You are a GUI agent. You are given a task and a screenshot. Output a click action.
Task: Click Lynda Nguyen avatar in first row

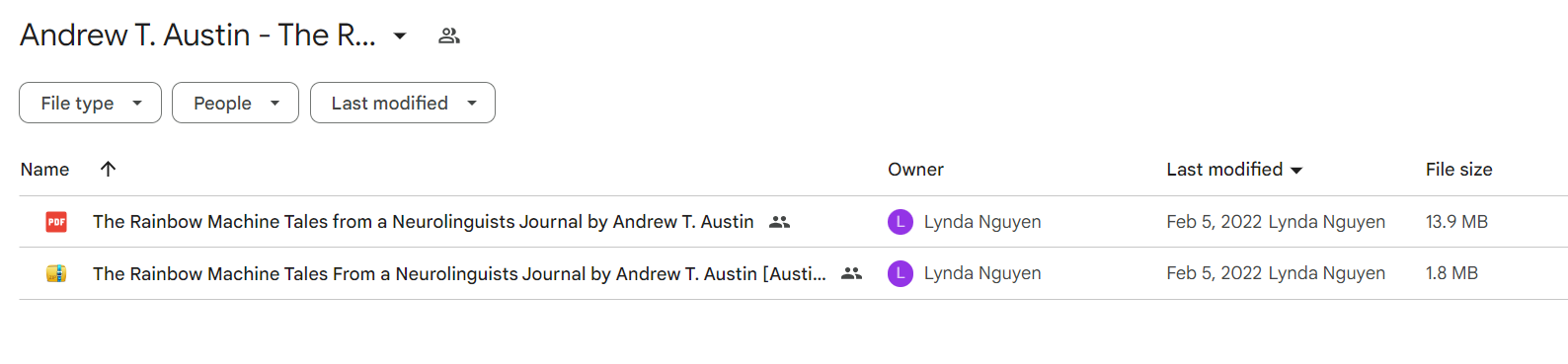900,222
